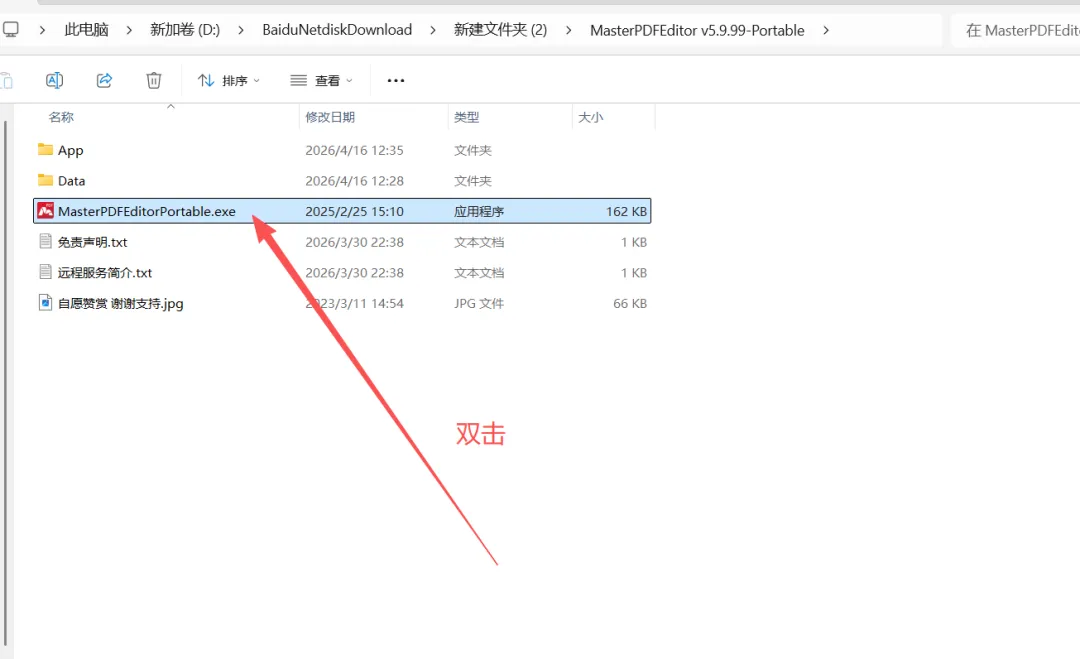Image resolution: width=1080 pixels, height=659 pixels.
Task: Select the App folder icon
Action: [45, 149]
